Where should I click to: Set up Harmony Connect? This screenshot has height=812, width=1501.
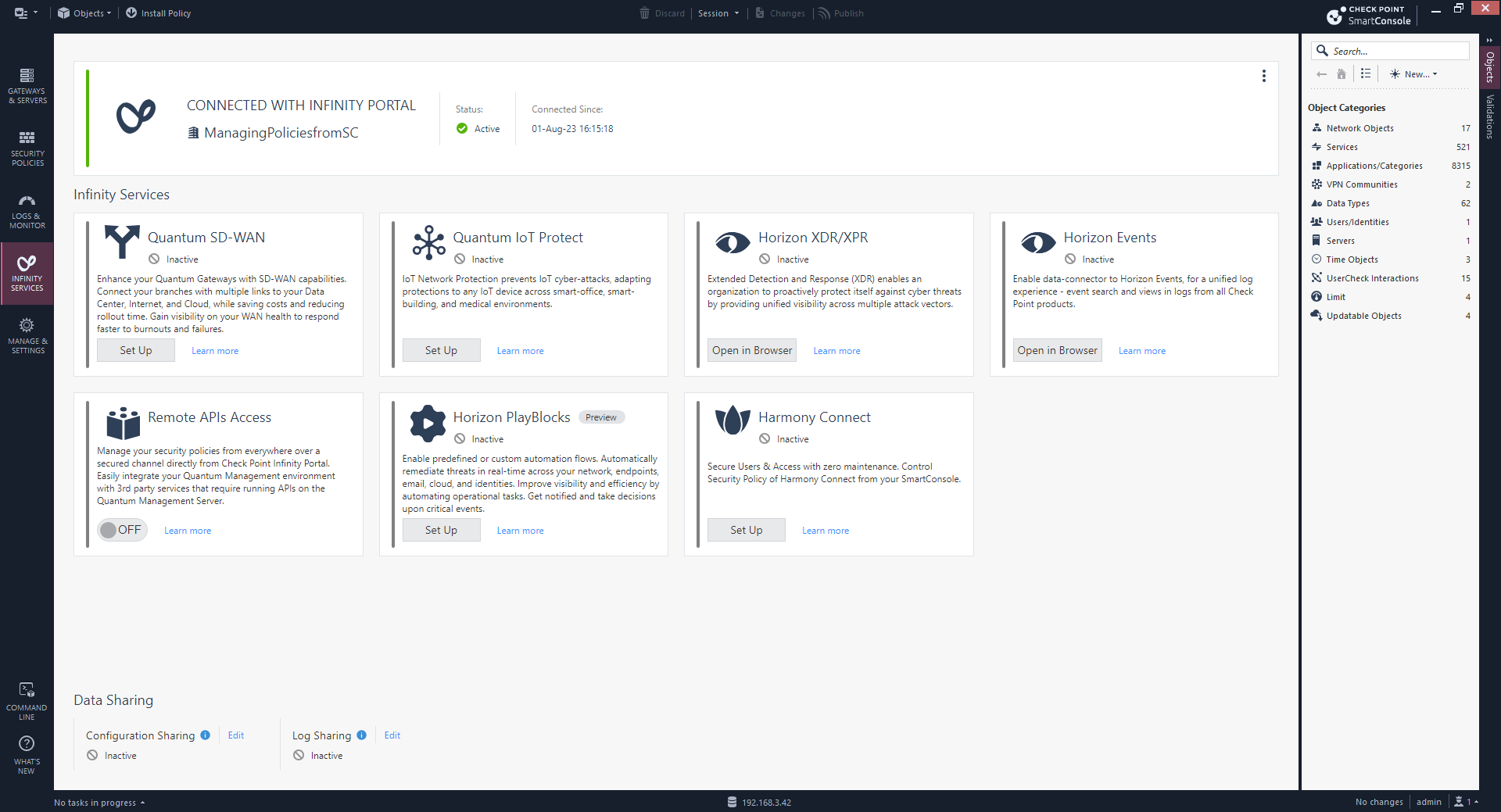click(x=746, y=530)
